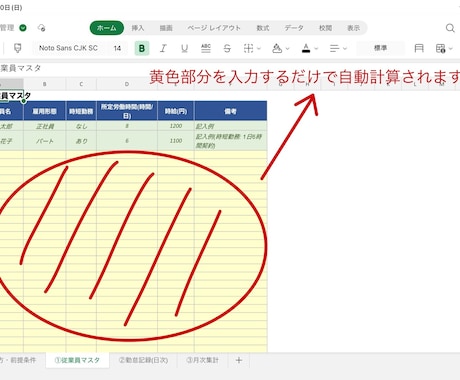Viewport: 460px width, 380px height.
Task: Click the fill color bucket icon
Action: point(277,48)
